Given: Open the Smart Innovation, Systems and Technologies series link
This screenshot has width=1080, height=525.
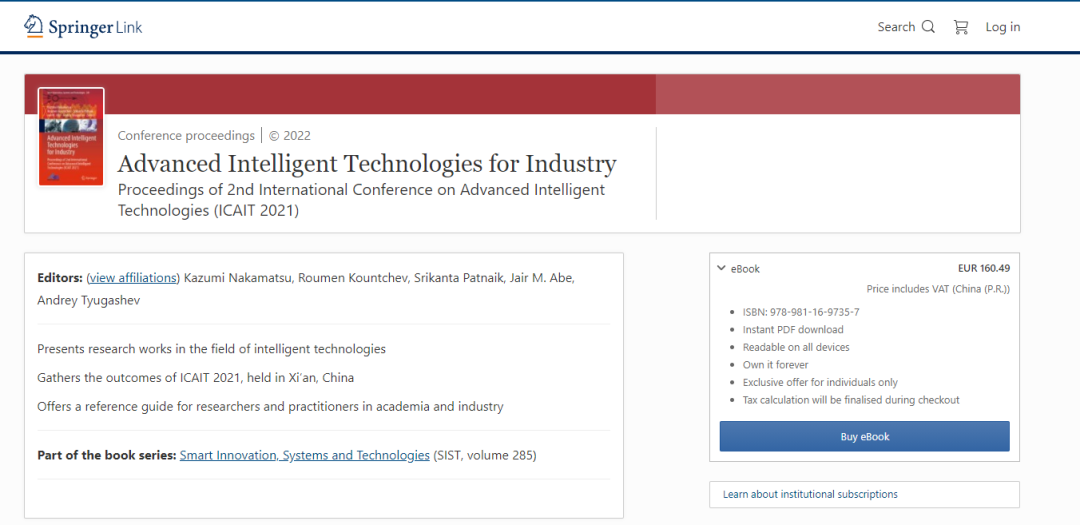Looking at the screenshot, I should pos(304,455).
